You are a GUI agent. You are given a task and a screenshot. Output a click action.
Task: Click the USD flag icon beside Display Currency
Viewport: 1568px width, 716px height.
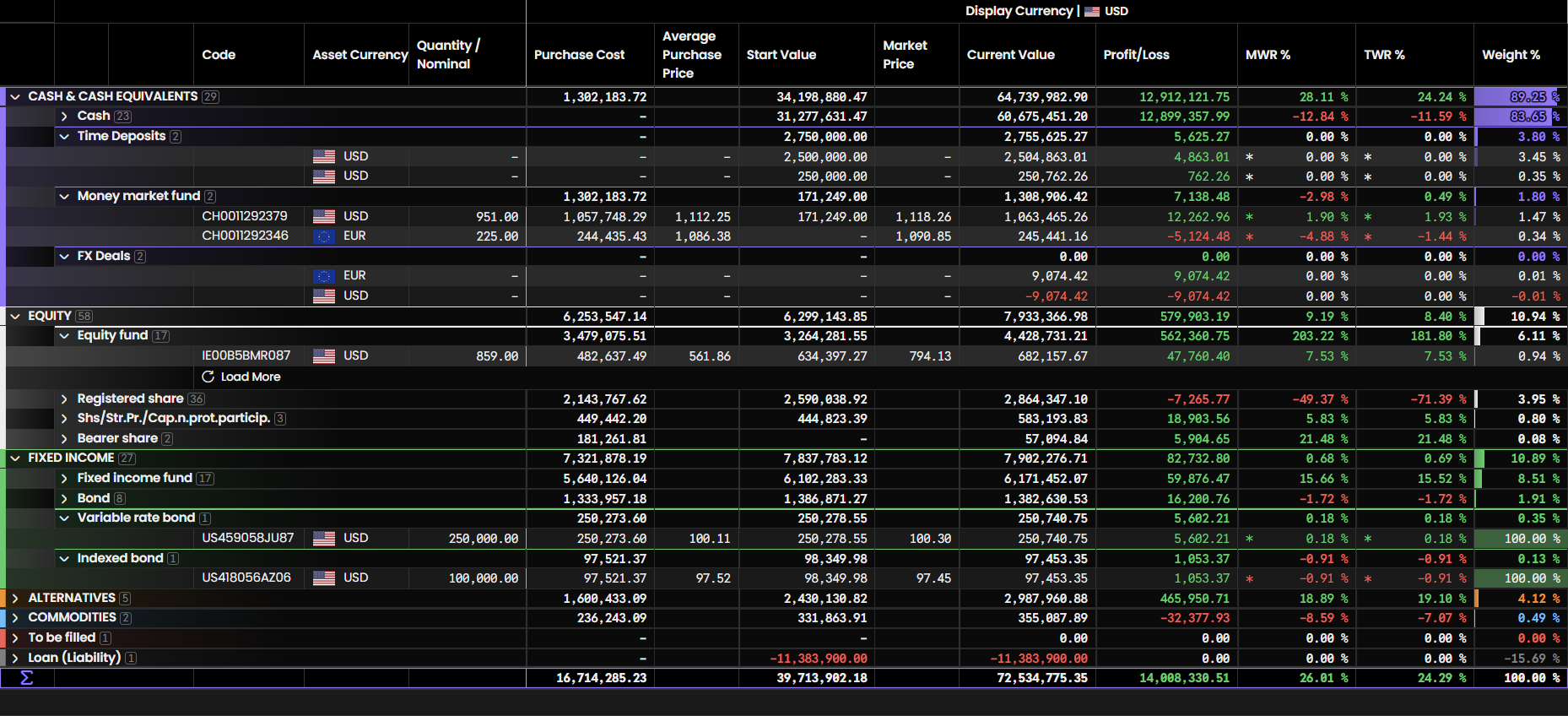click(x=1092, y=11)
